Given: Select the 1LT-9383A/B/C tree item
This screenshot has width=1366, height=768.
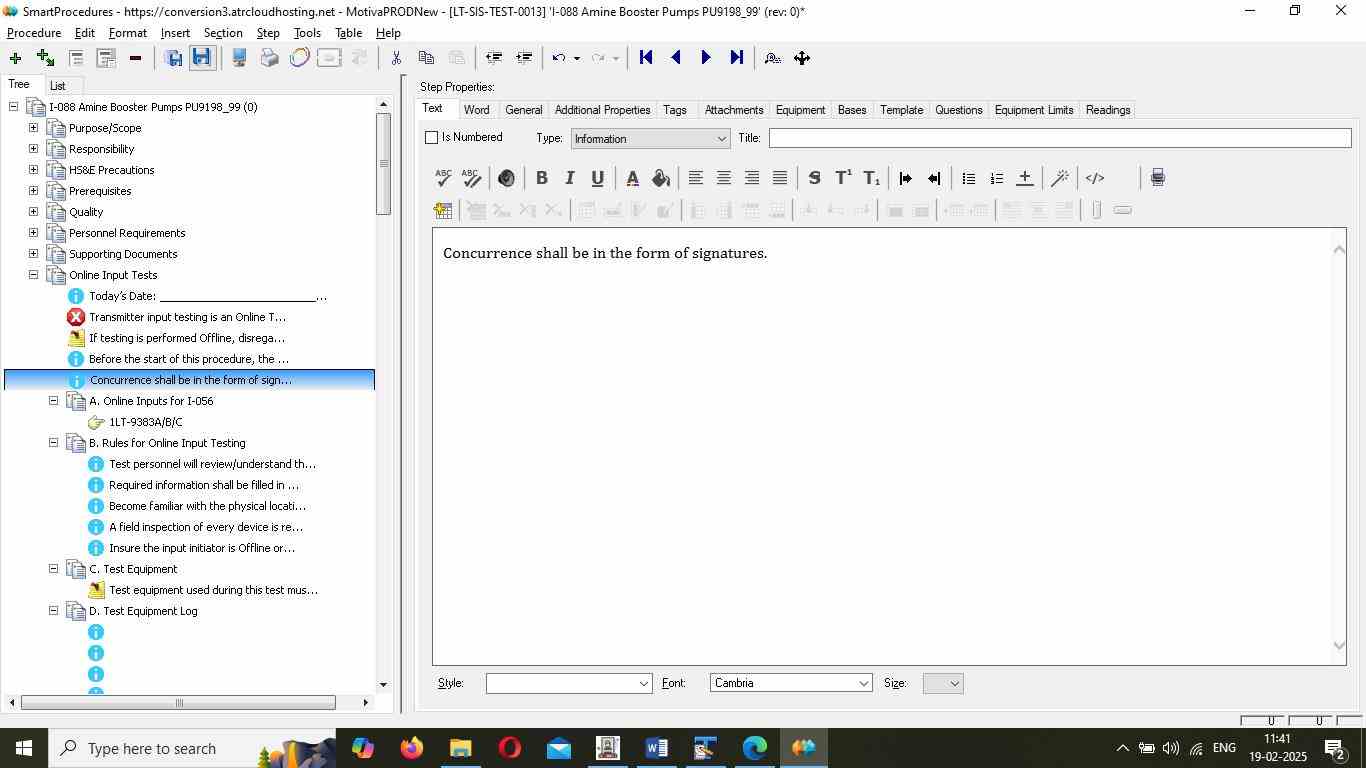Looking at the screenshot, I should [146, 422].
